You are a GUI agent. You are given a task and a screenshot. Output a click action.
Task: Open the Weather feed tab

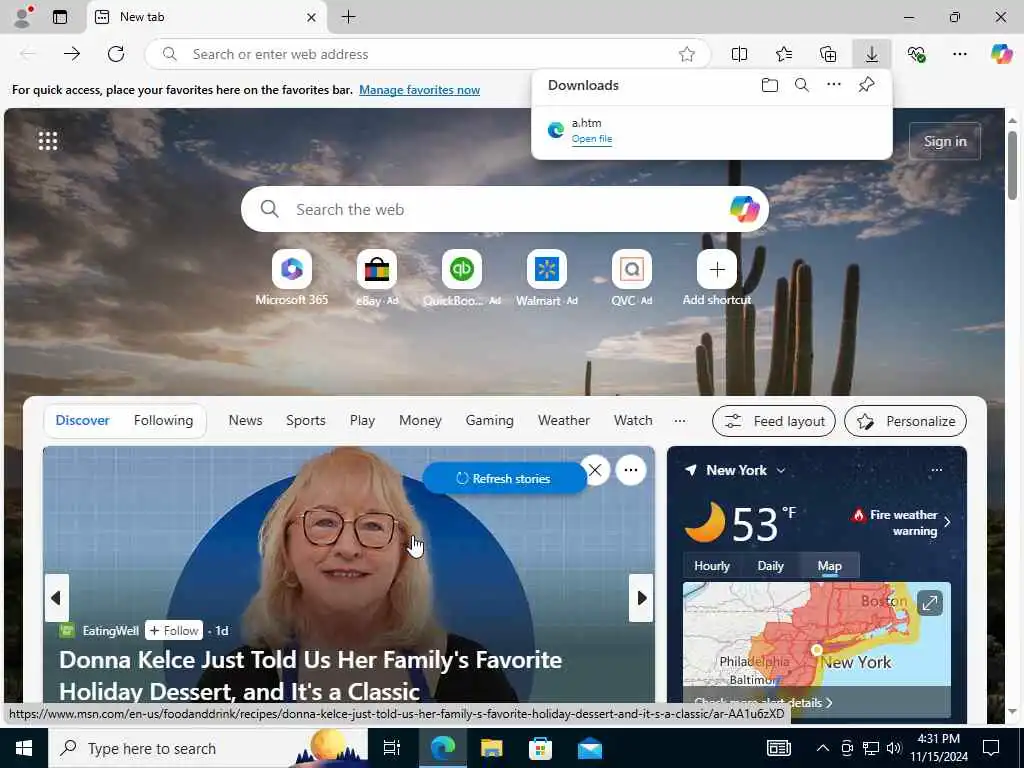tap(564, 421)
